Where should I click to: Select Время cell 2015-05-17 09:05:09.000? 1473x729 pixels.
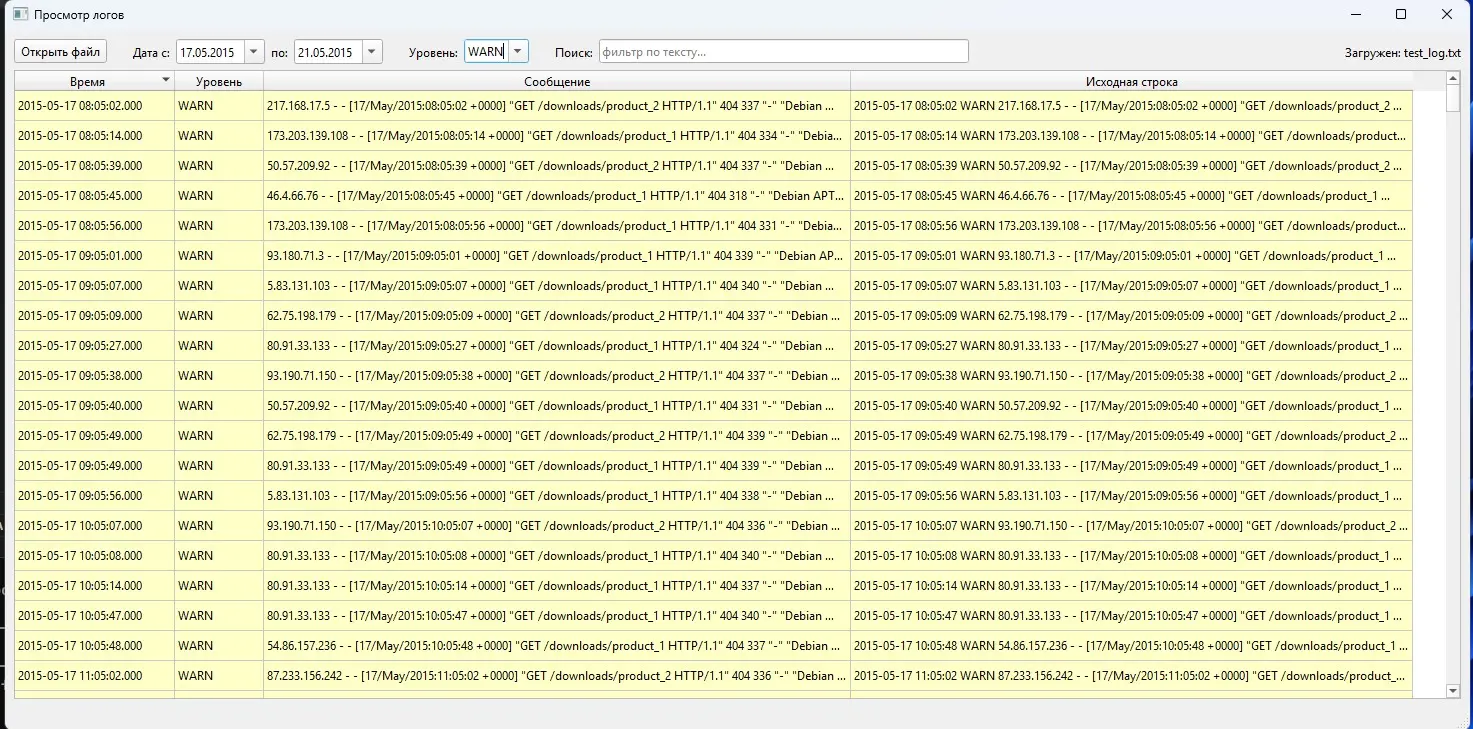pyautogui.click(x=94, y=316)
